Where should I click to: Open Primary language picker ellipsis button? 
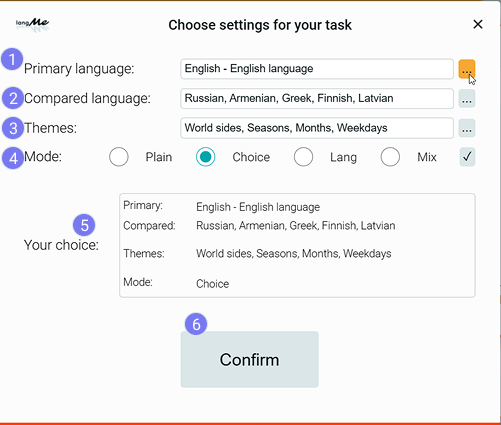467,69
